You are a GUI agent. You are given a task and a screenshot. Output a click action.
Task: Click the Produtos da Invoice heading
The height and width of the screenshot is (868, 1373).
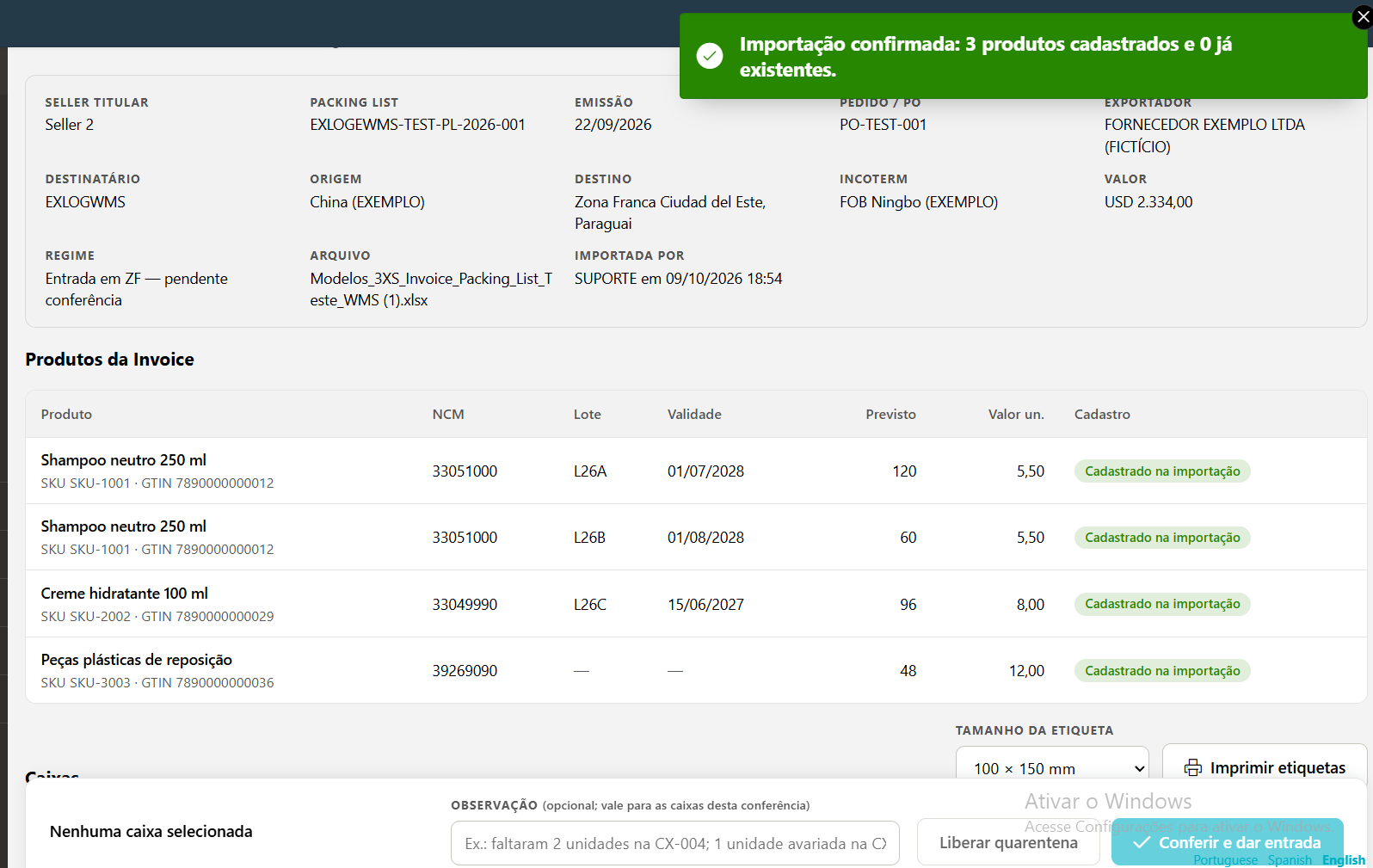(109, 360)
